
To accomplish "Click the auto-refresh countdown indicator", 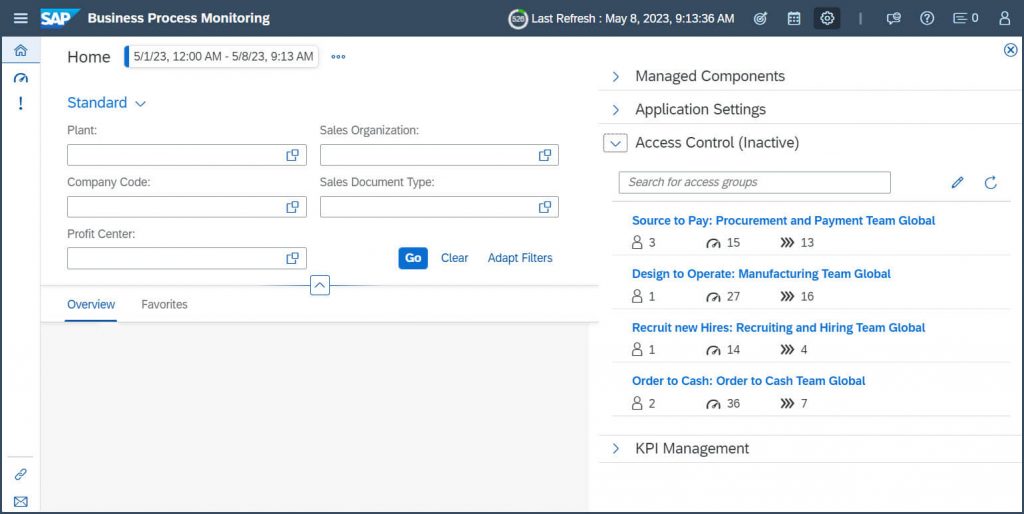I will pyautogui.click(x=518, y=19).
